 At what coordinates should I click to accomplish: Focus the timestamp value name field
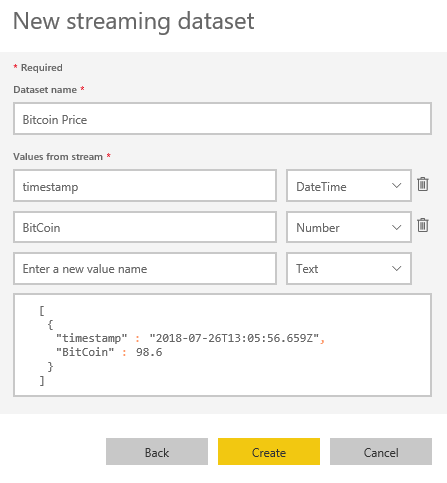[145, 186]
